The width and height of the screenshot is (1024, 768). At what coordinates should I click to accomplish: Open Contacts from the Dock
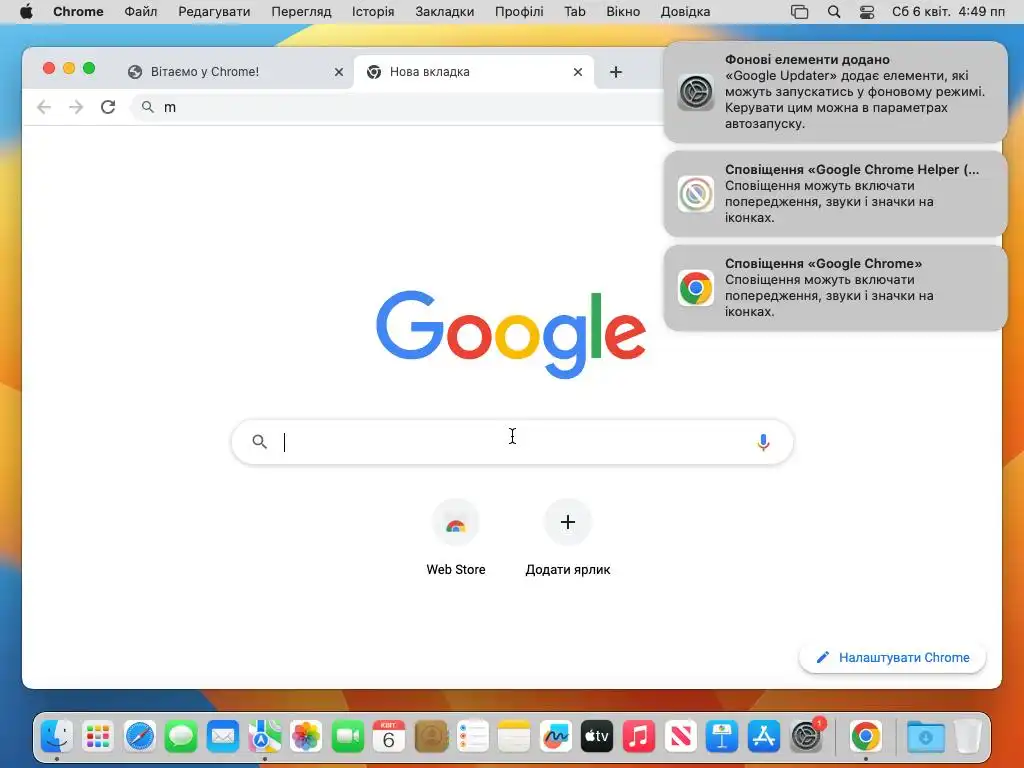pos(431,737)
